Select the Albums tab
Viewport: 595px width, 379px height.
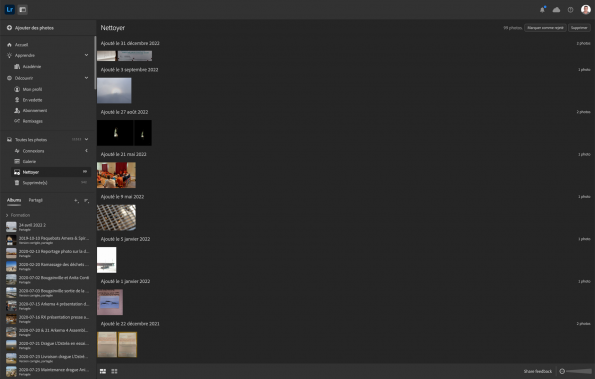tap(14, 200)
